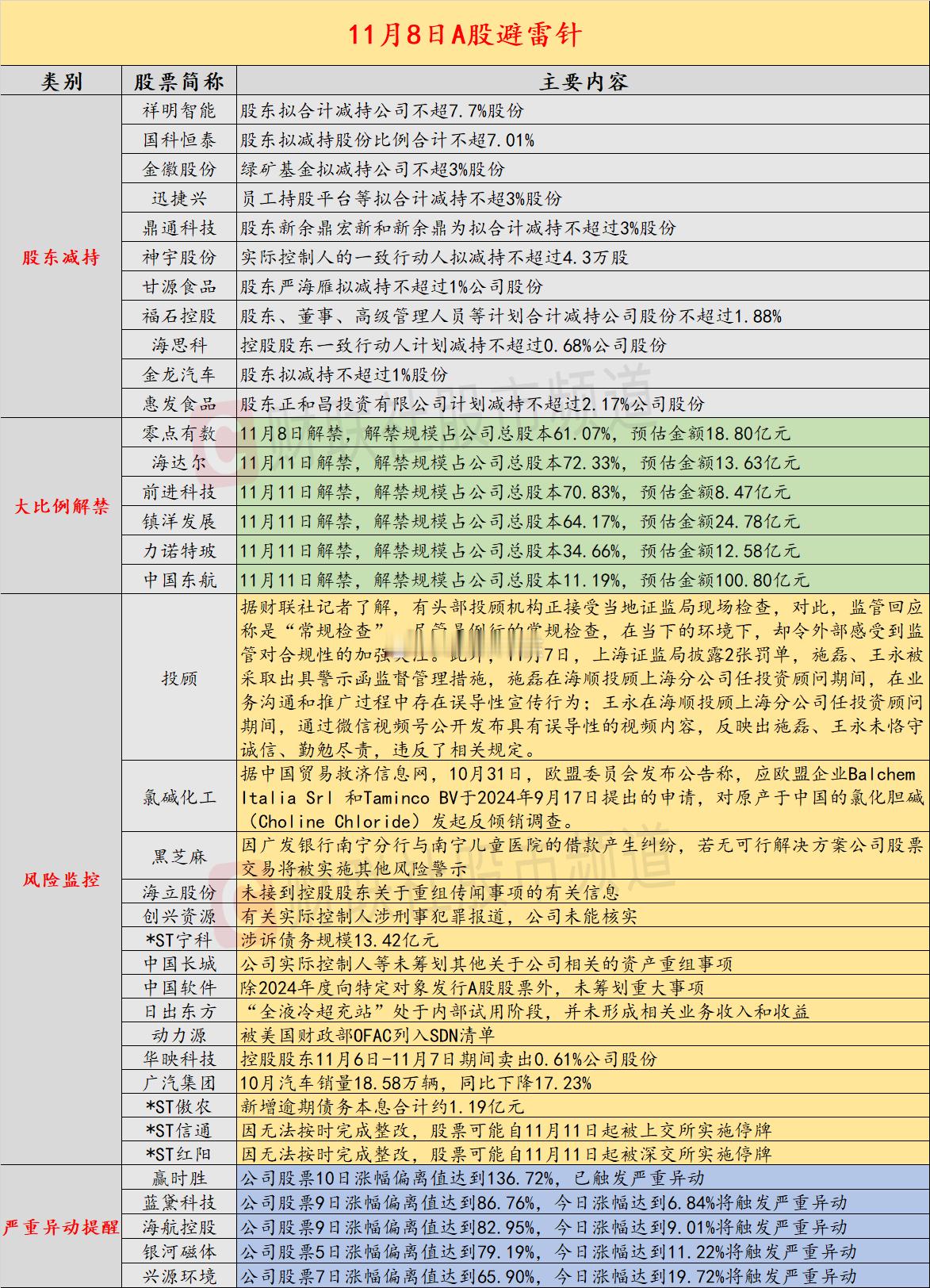930x1288 pixels.
Task: Click the 股东减持 category cell
Action: [x=60, y=257]
